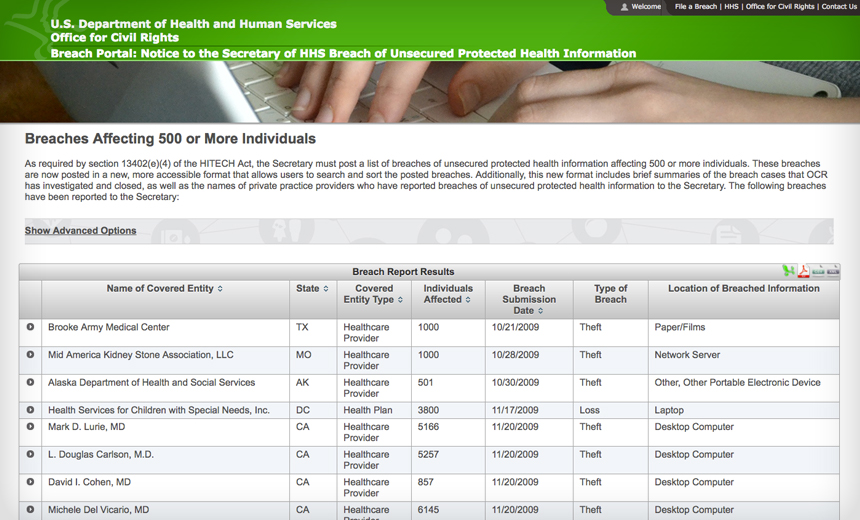Select Alaska Department of Health and Social Services
Image resolution: width=860 pixels, height=520 pixels.
pyautogui.click(x=151, y=382)
